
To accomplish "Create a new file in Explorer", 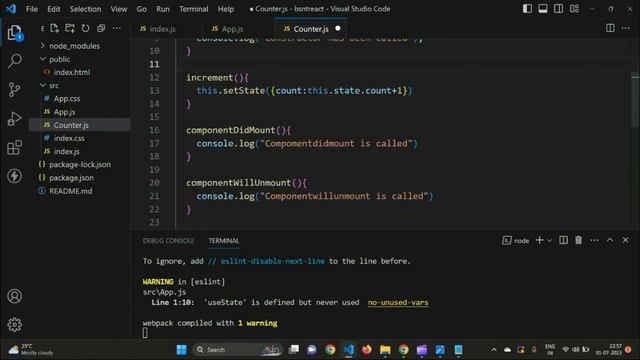I will point(54,28).
